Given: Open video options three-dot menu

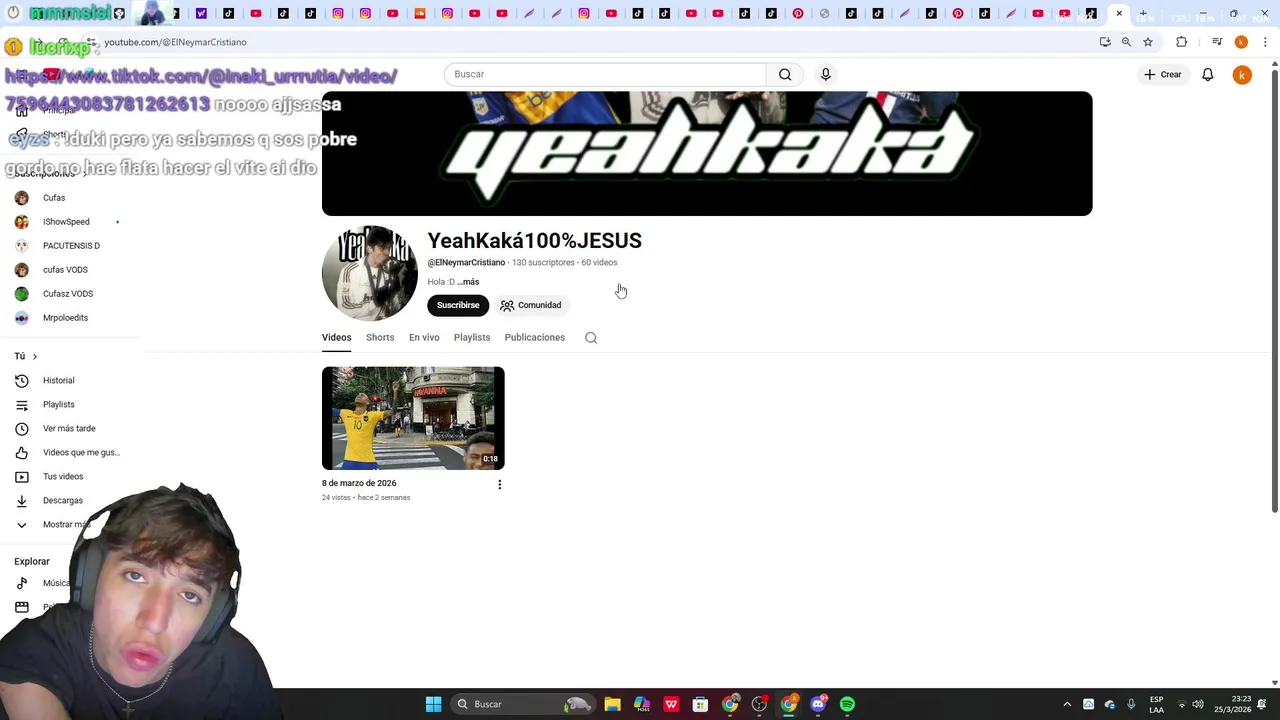Looking at the screenshot, I should [500, 484].
